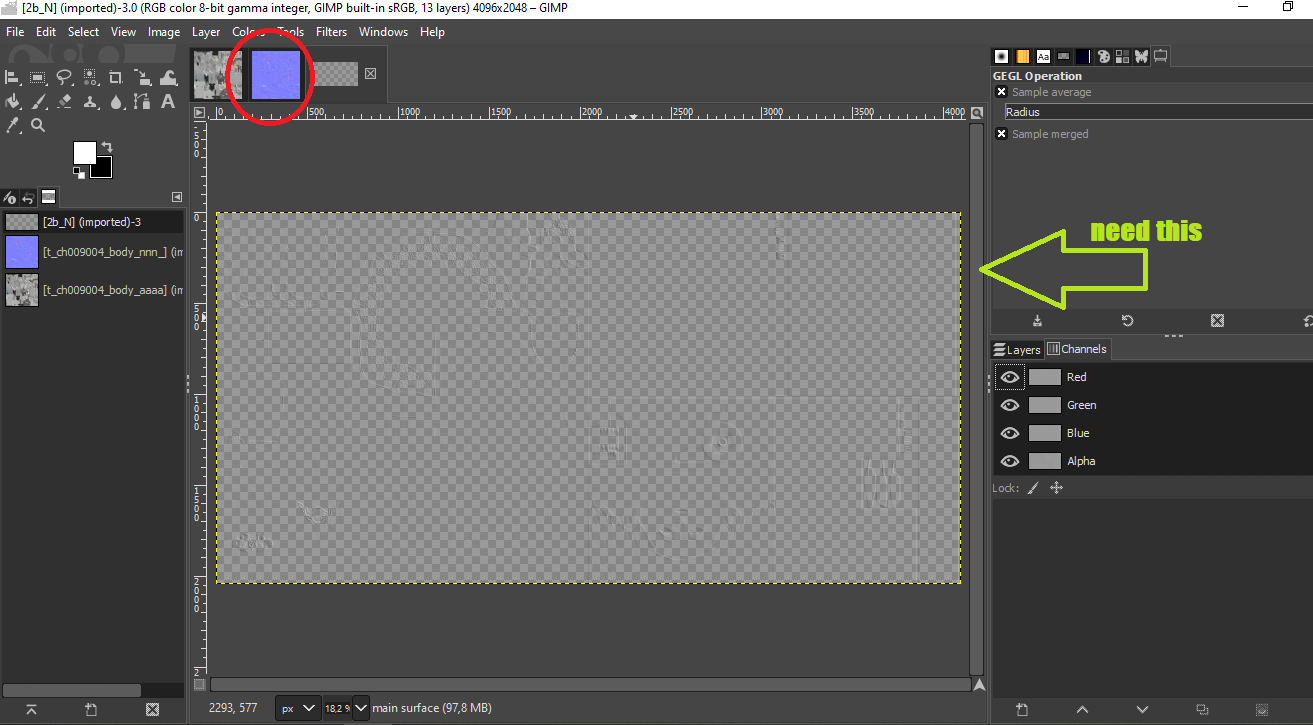This screenshot has width=1313, height=725.
Task: Open the Windows menu
Action: pos(383,32)
